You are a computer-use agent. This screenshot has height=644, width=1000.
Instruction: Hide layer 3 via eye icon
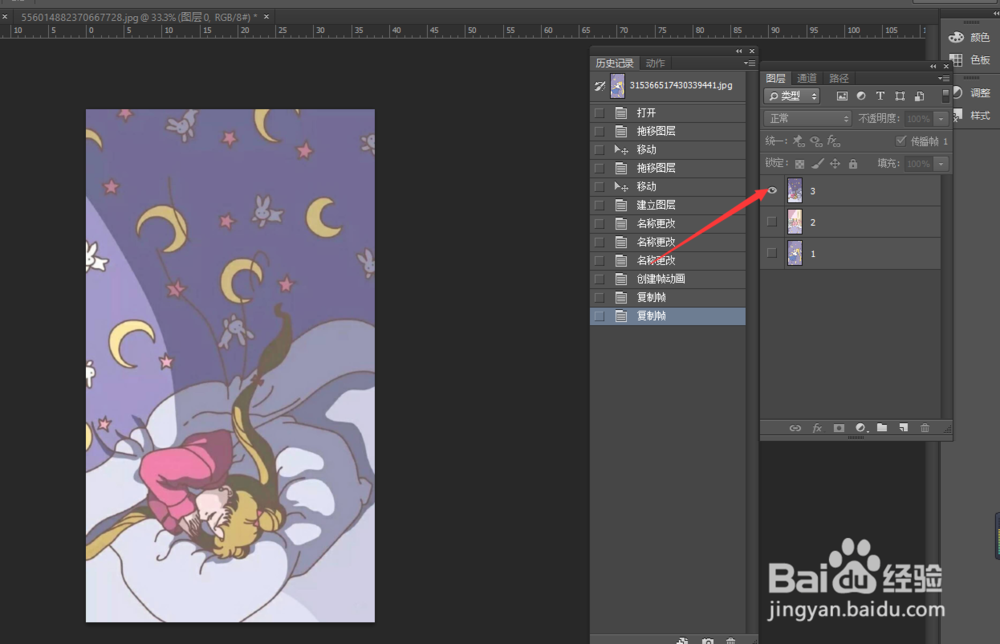(772, 191)
